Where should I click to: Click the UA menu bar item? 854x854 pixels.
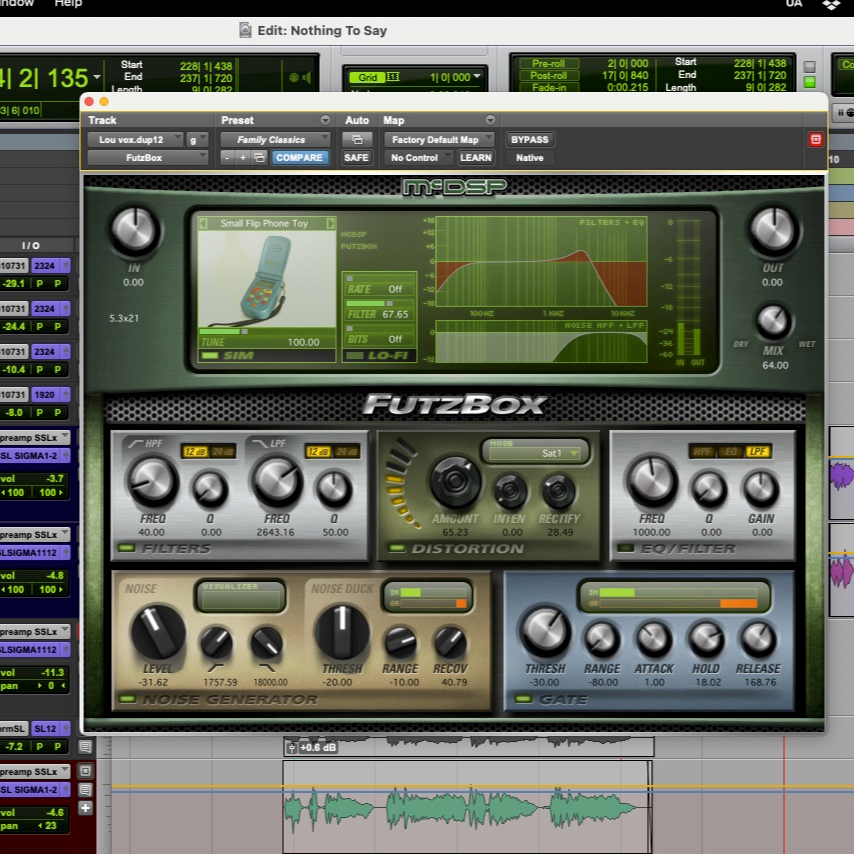794,4
